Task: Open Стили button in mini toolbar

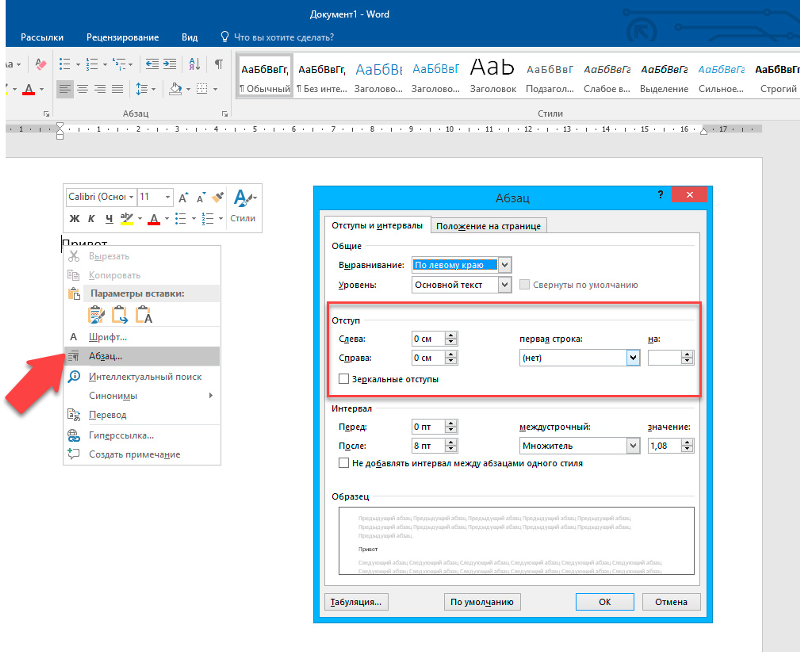Action: (243, 205)
